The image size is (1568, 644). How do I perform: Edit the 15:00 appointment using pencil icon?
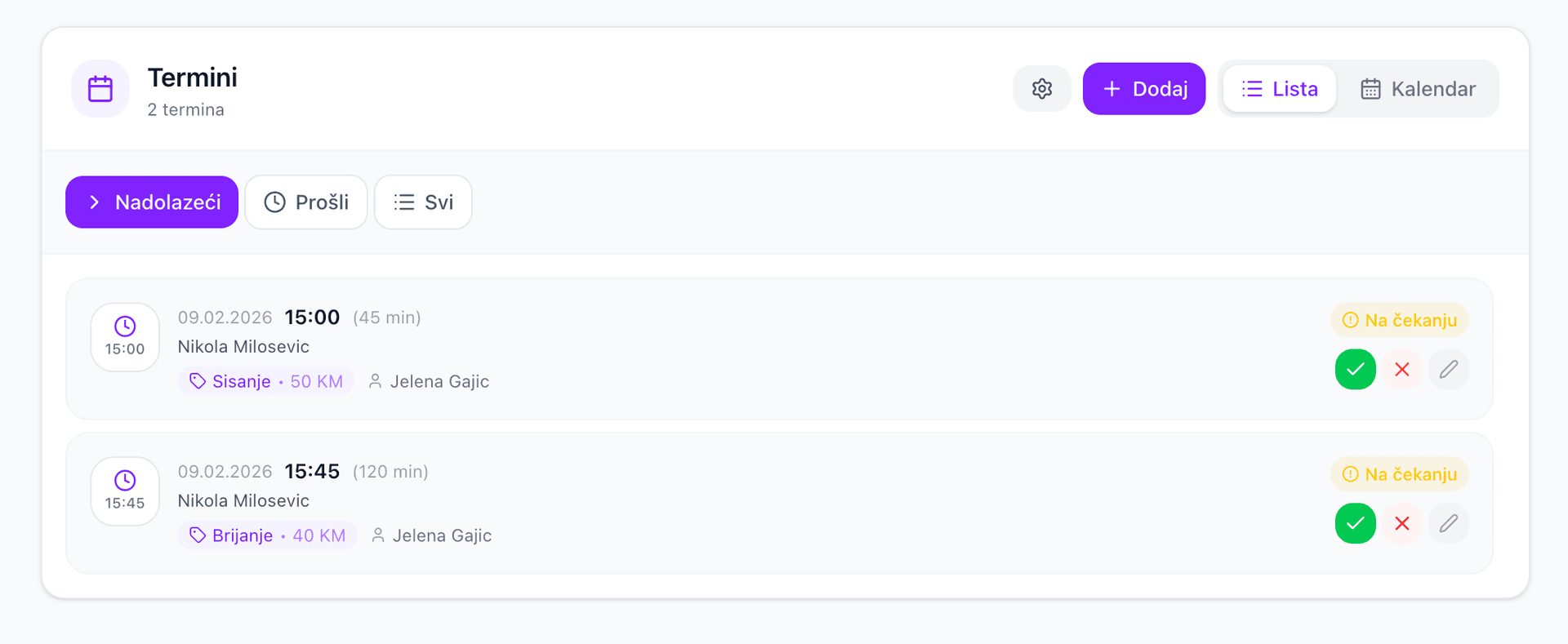(1449, 370)
